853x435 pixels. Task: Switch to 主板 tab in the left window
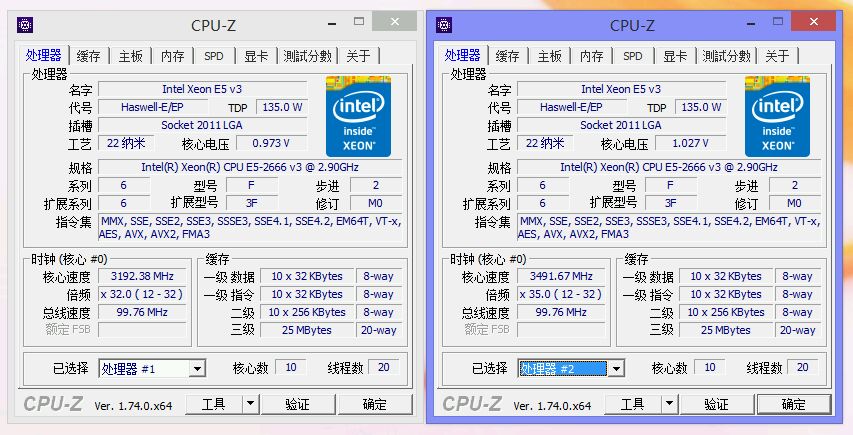131,56
